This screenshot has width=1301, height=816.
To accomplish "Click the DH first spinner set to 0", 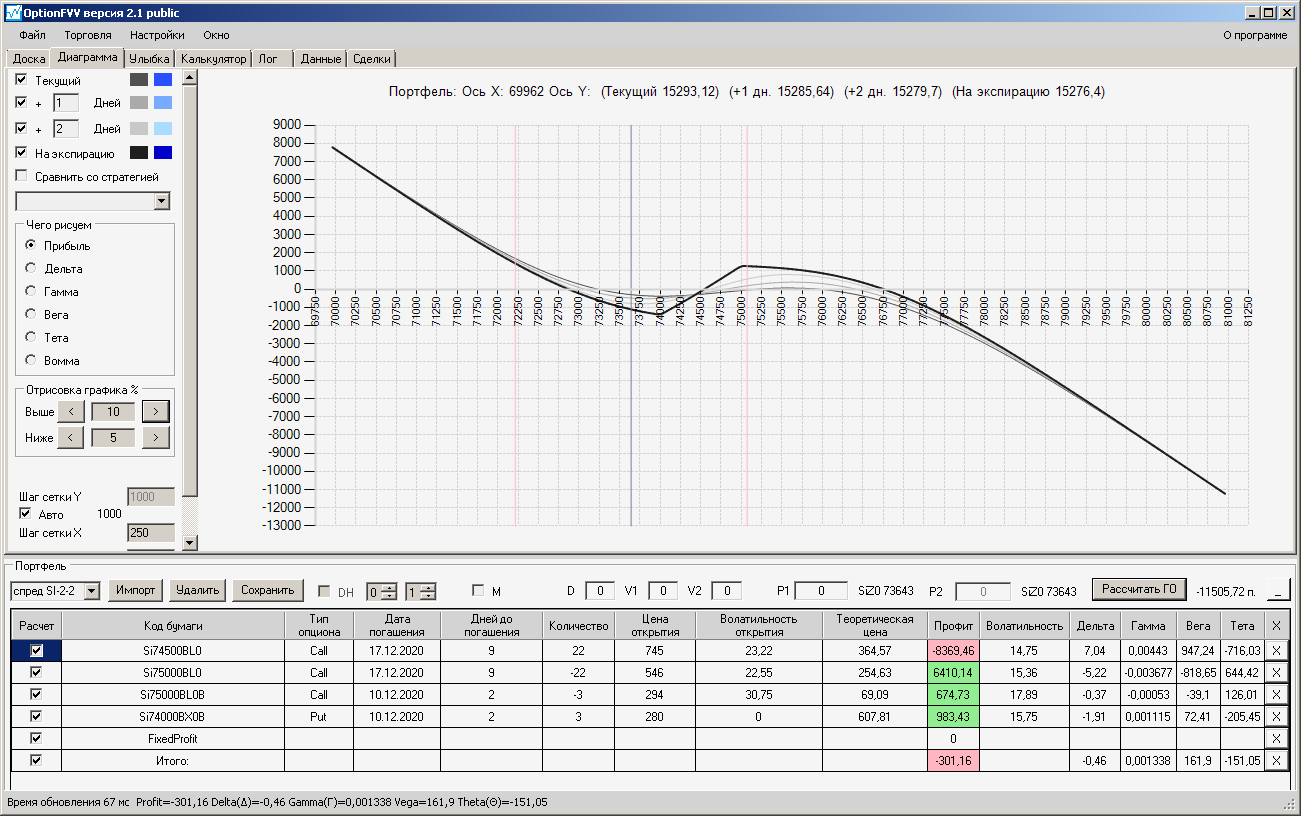I will [x=382, y=591].
